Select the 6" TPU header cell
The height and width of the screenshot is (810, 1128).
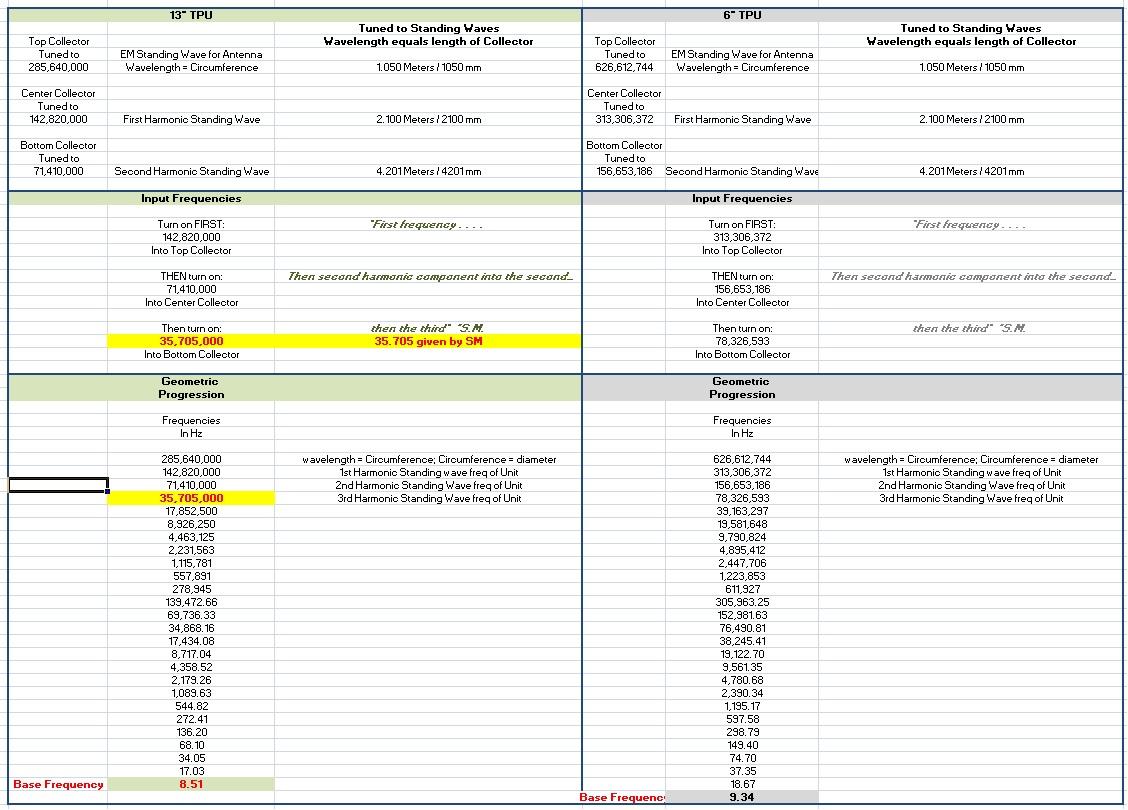[742, 15]
